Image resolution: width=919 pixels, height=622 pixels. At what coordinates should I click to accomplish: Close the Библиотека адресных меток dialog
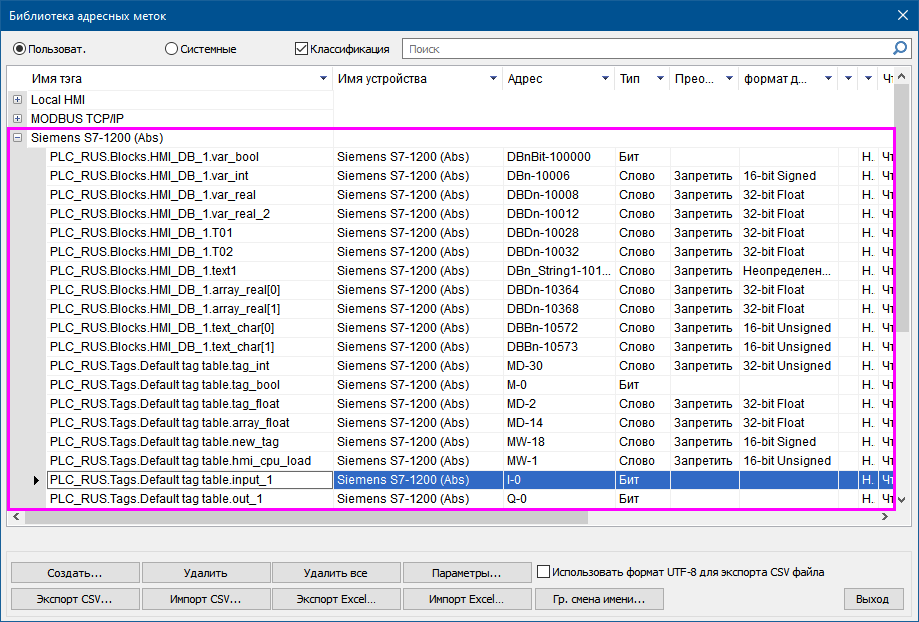(x=903, y=15)
